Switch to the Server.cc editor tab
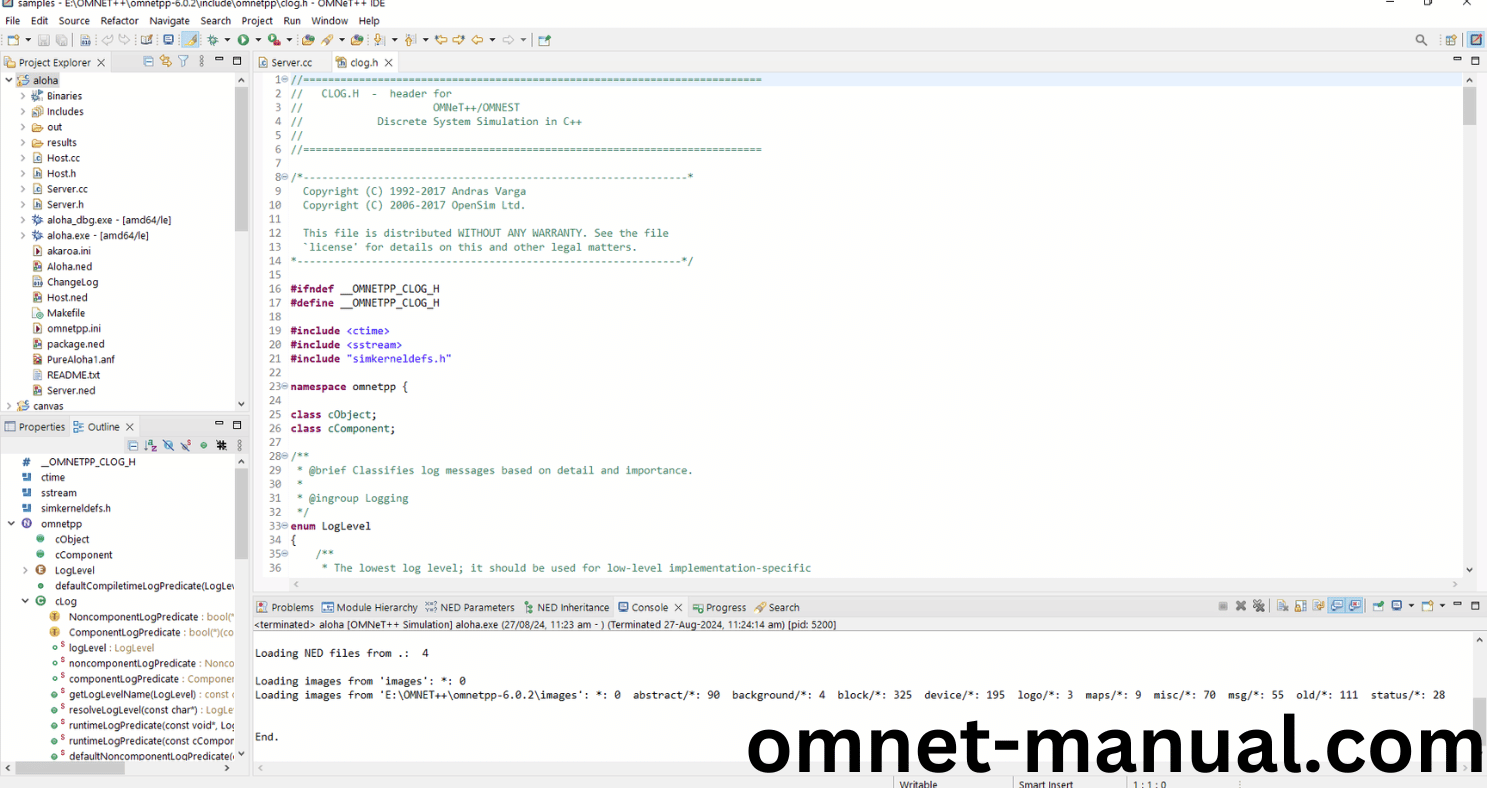Screen dimensions: 1487x788 click(291, 62)
